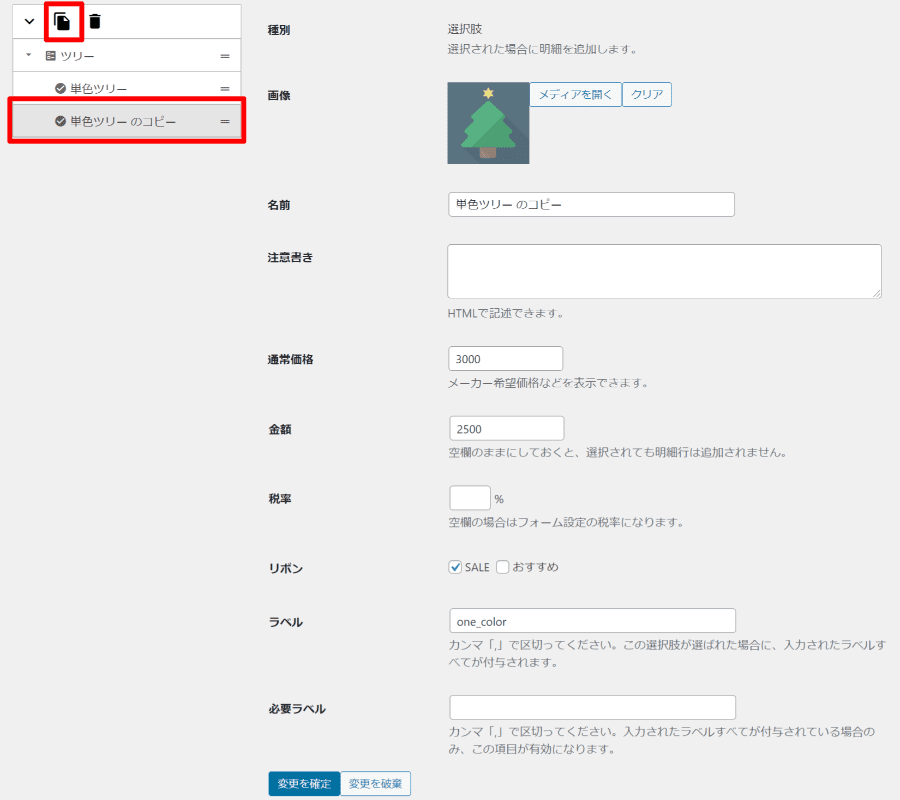Click the 変更を確定 button
The height and width of the screenshot is (800, 900).
pos(304,783)
